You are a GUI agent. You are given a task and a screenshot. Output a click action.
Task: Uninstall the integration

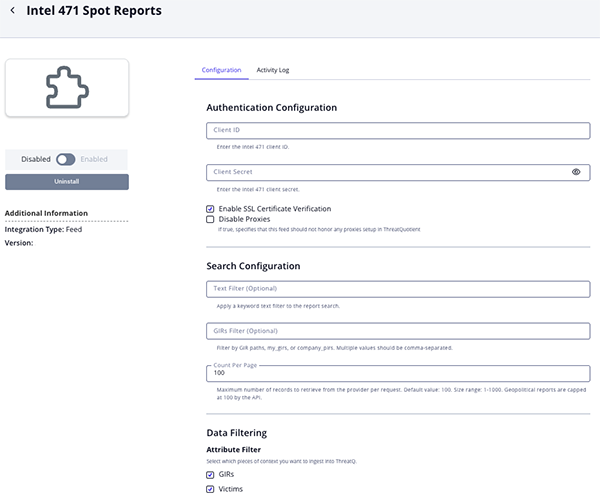[x=67, y=182]
